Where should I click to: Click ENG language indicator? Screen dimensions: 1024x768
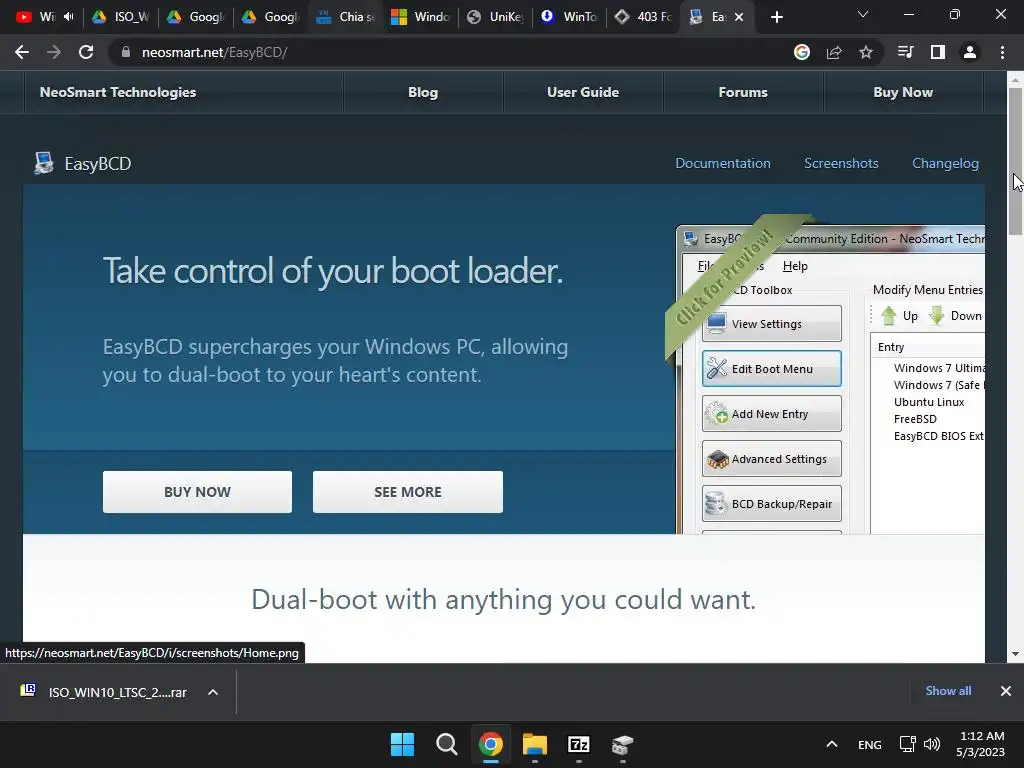tap(869, 744)
